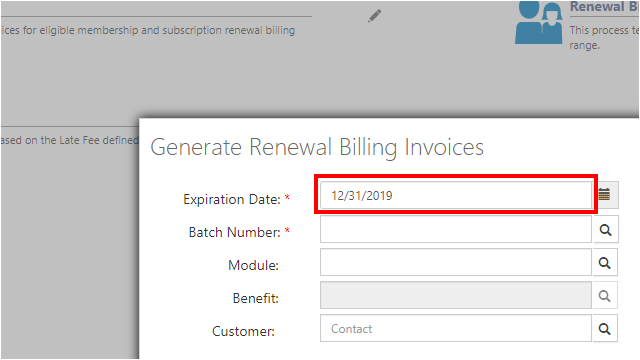Click the Customer label text
The width and height of the screenshot is (640, 360).
pyautogui.click(x=243, y=331)
